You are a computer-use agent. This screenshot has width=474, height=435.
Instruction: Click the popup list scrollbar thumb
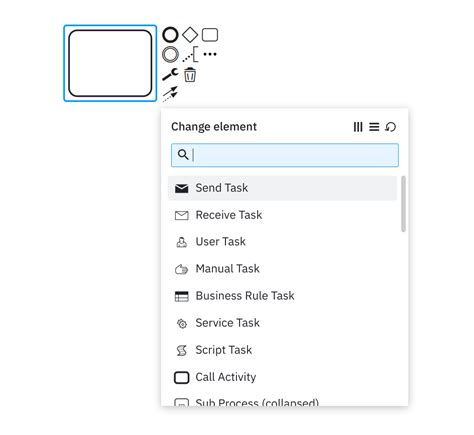point(403,204)
